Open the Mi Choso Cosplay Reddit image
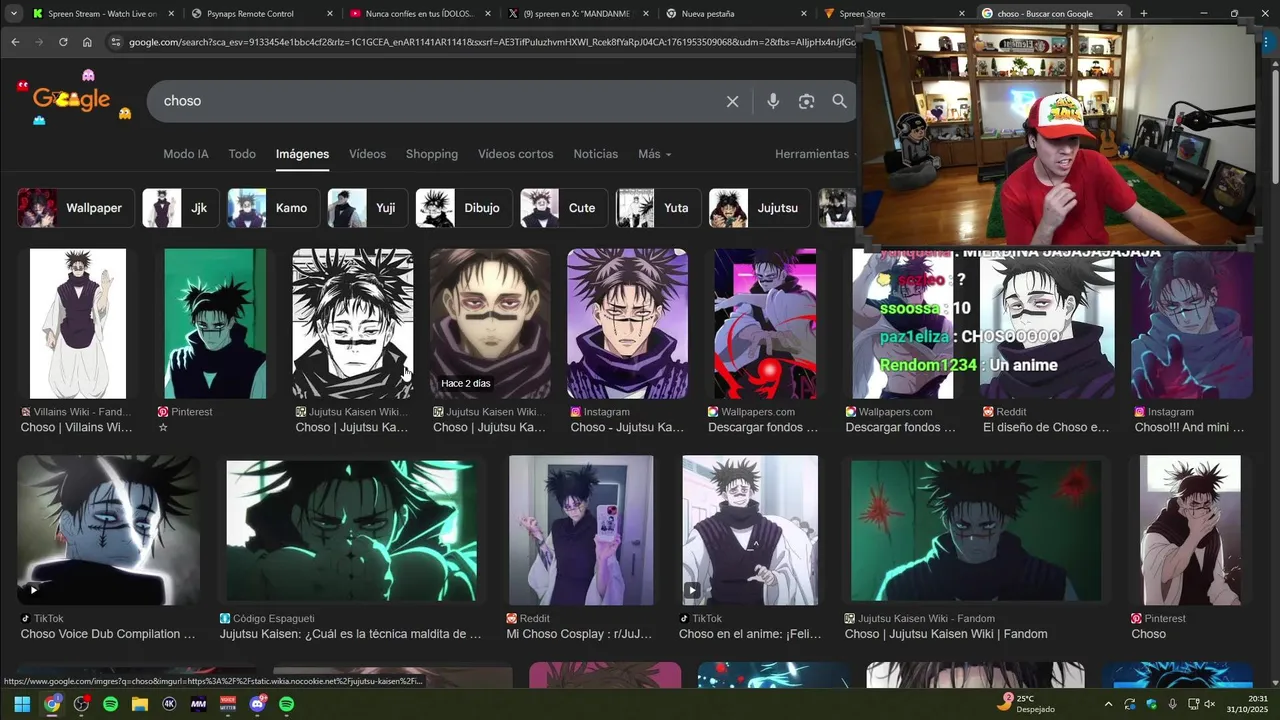This screenshot has width=1280, height=720. [581, 530]
